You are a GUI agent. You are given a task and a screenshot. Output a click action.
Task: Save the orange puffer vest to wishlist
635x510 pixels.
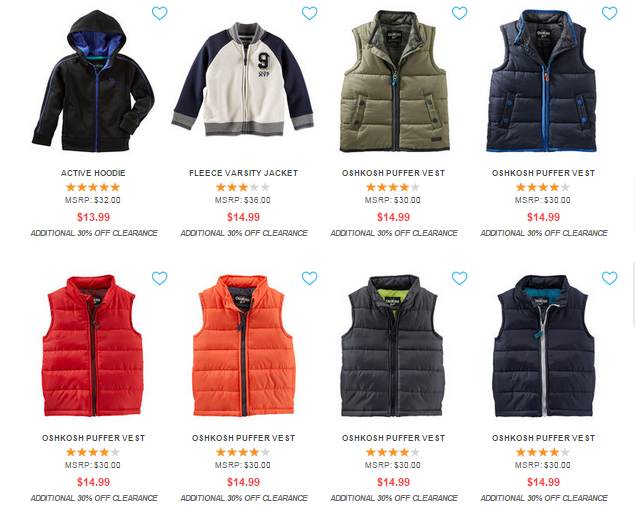309,278
